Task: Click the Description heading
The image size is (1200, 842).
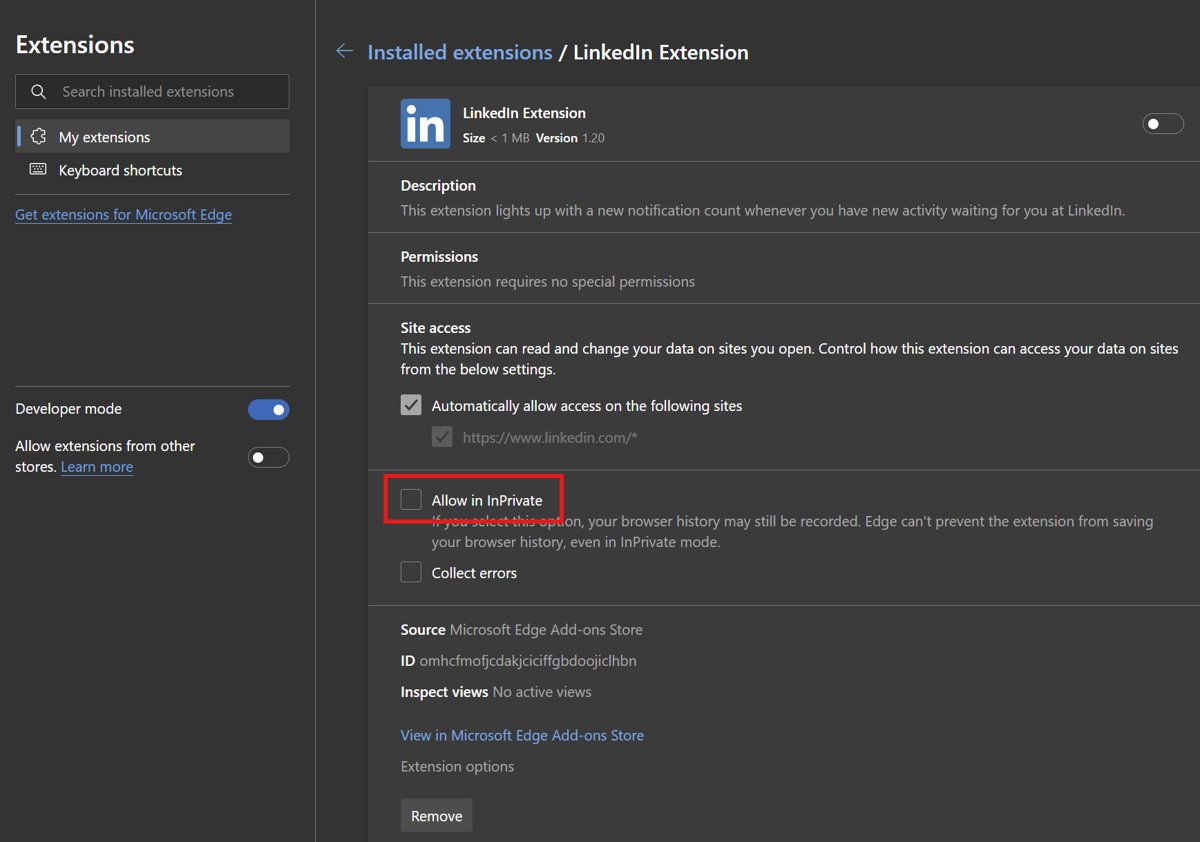Action: click(x=438, y=186)
